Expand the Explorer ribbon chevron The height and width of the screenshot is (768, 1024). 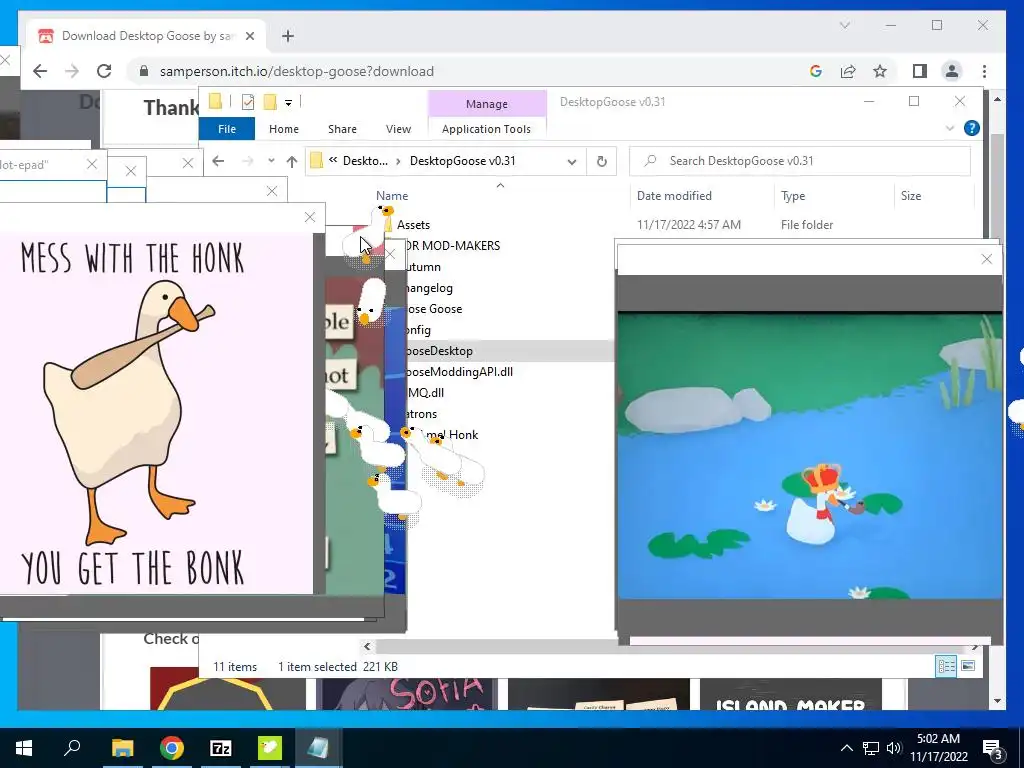pos(950,128)
